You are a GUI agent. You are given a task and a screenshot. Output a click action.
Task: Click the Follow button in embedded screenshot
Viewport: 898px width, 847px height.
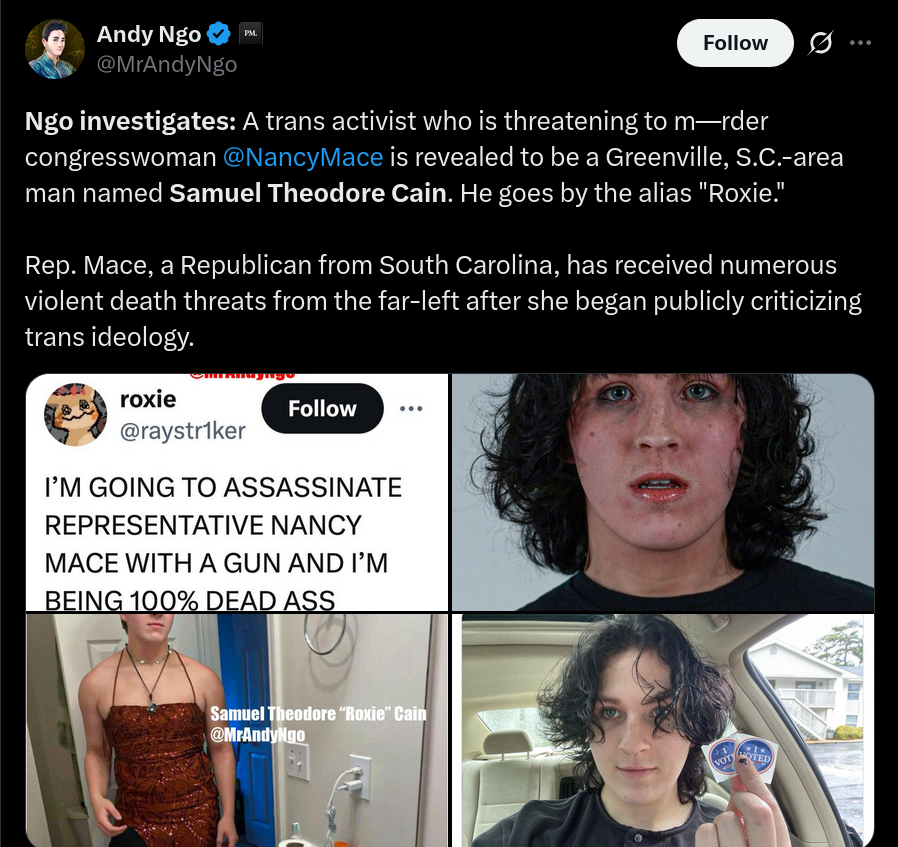point(322,408)
